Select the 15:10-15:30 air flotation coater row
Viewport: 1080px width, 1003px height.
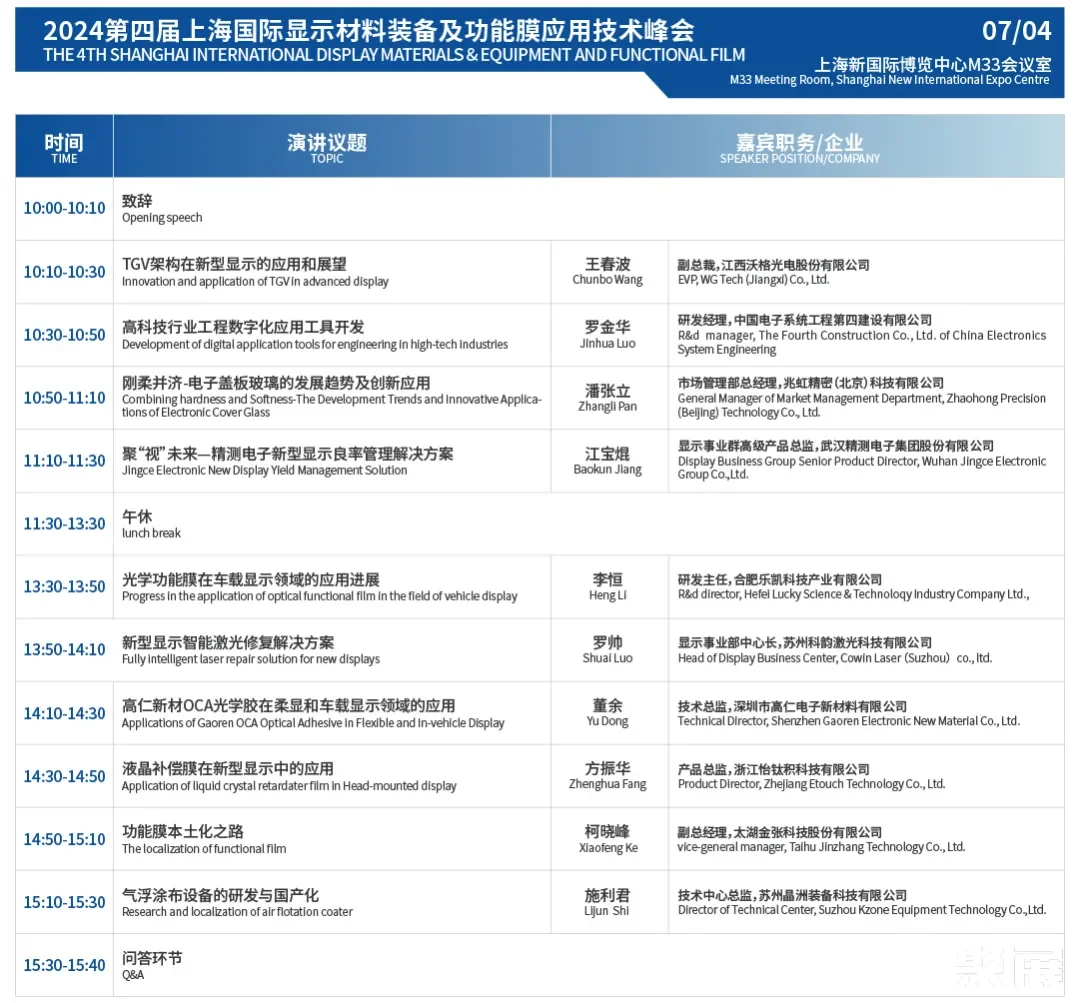(63, 902)
